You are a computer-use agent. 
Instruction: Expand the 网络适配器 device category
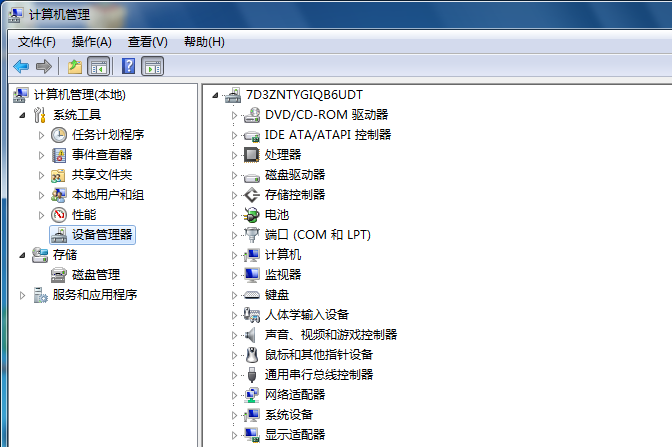235,395
